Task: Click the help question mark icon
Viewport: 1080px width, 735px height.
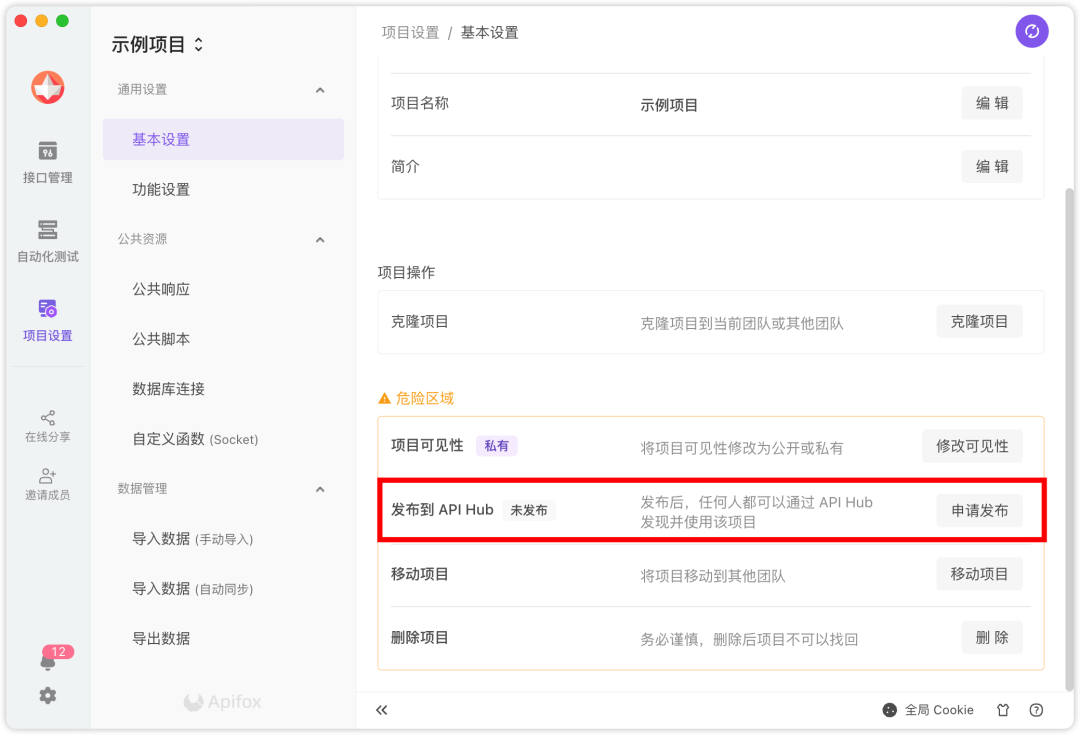Action: (1036, 710)
